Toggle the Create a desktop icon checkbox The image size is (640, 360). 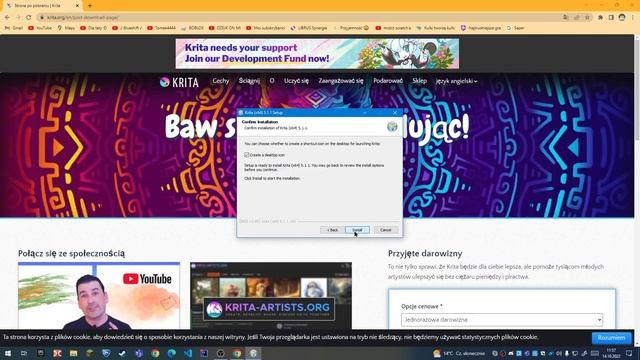[x=247, y=155]
